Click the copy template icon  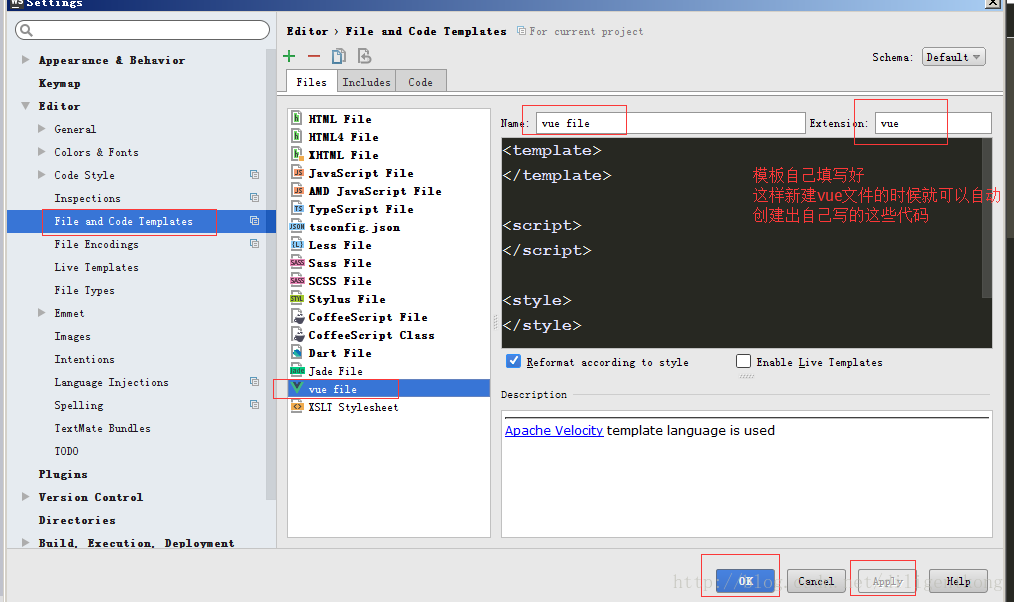(338, 56)
